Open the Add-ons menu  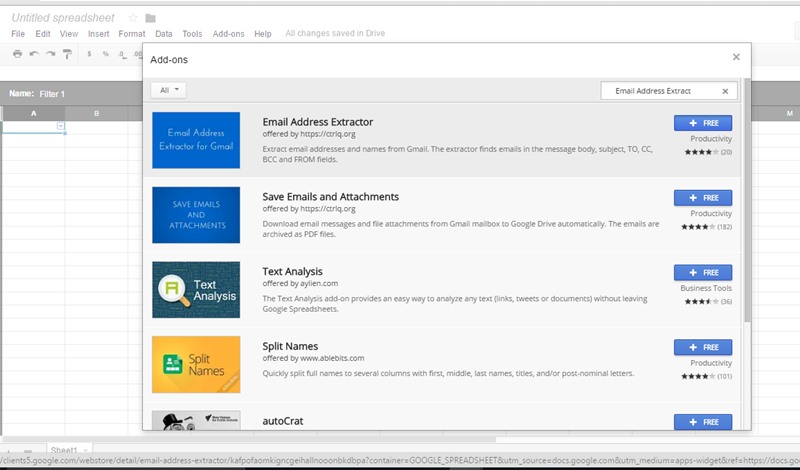228,34
